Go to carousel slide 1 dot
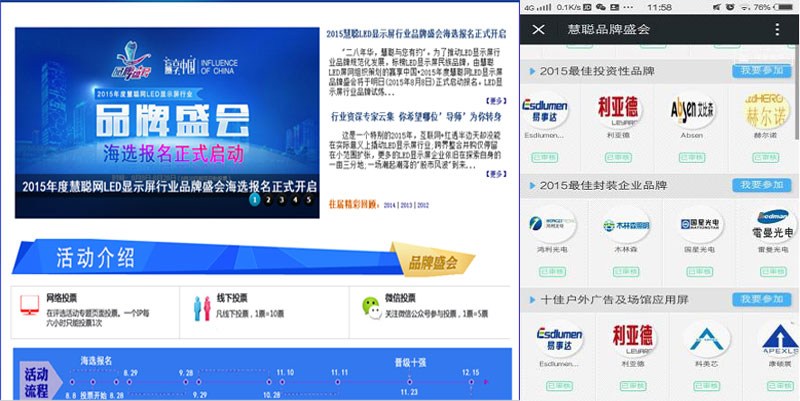 click(x=255, y=200)
